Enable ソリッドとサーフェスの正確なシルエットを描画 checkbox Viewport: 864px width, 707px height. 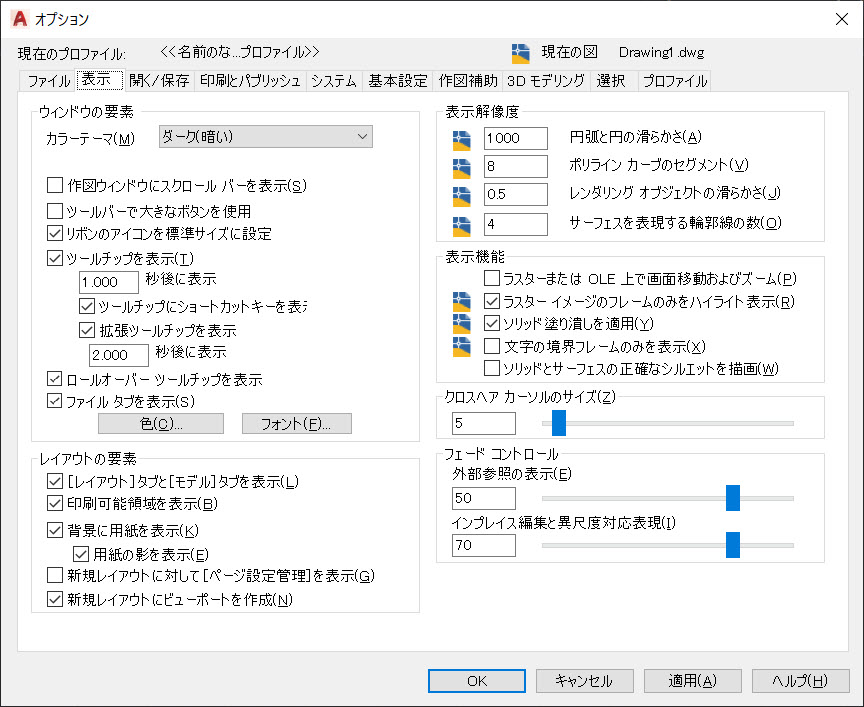[x=492, y=368]
